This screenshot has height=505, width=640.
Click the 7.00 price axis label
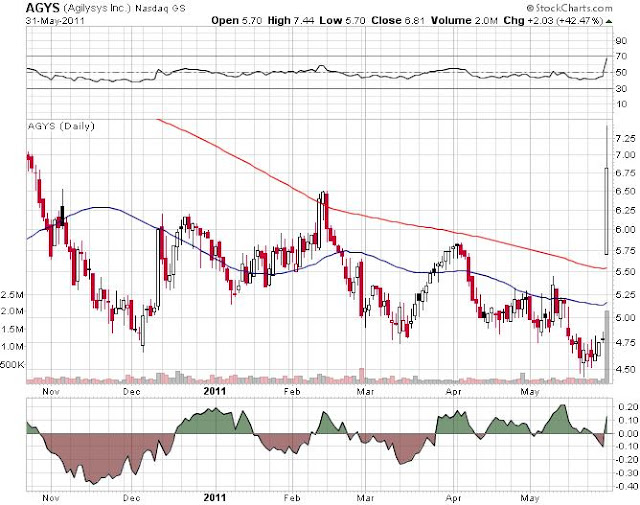pos(625,155)
